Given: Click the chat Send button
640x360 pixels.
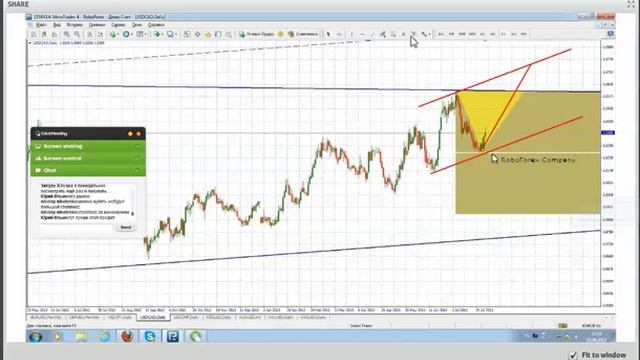Looking at the screenshot, I should 125,227.
